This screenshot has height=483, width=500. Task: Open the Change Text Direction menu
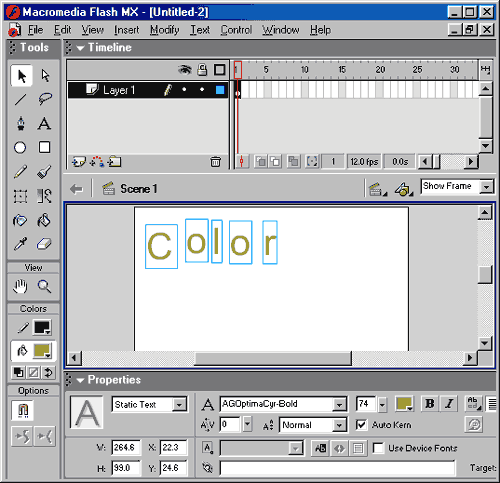click(x=473, y=404)
